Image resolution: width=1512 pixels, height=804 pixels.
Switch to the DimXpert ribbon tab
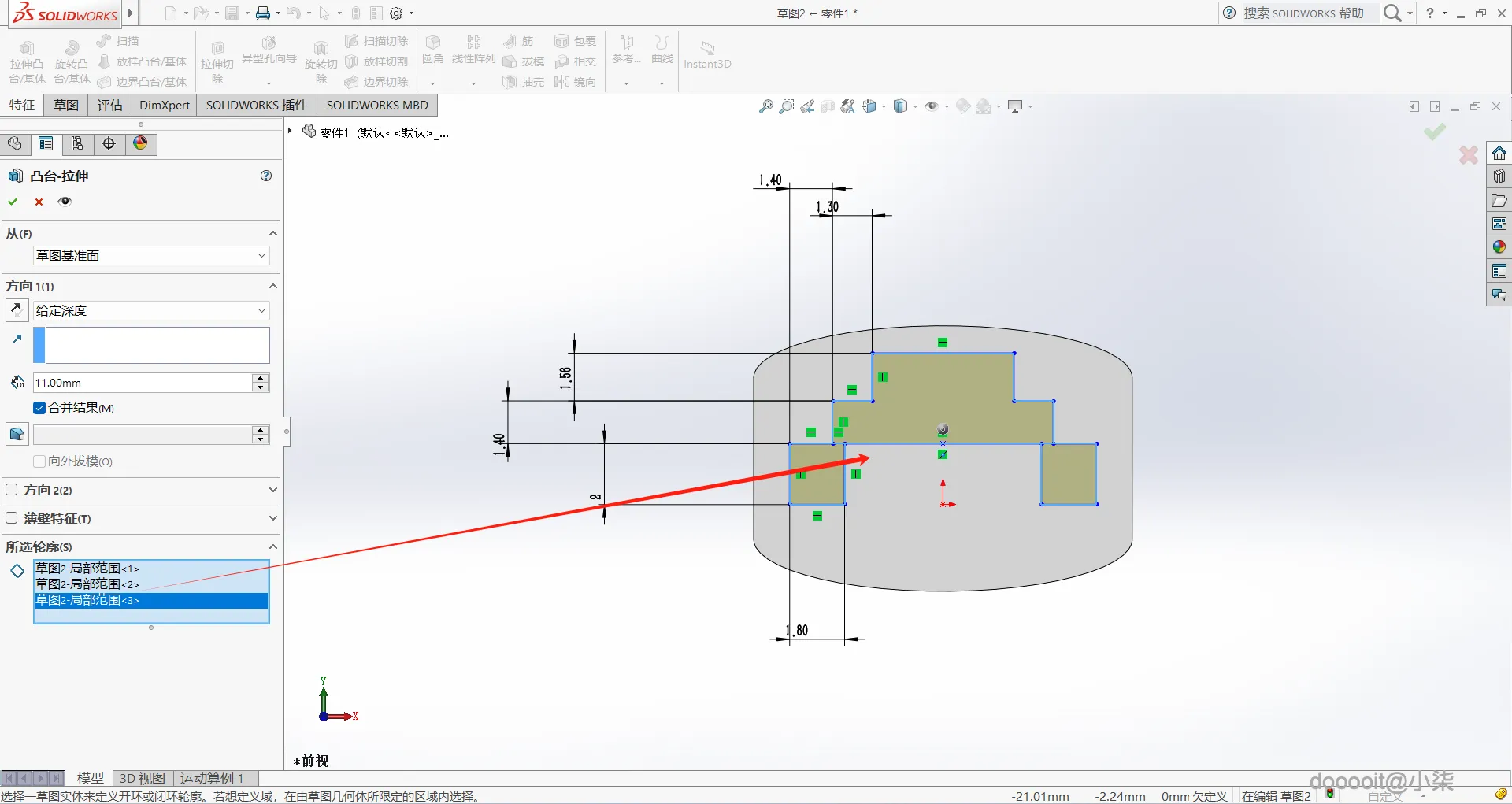pyautogui.click(x=165, y=106)
